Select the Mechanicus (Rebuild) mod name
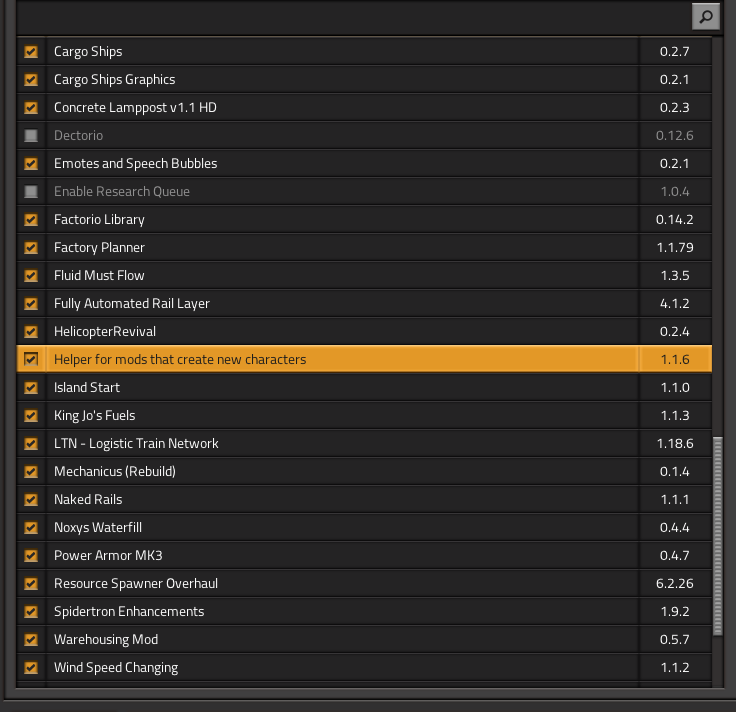Image resolution: width=736 pixels, height=712 pixels. [x=115, y=471]
